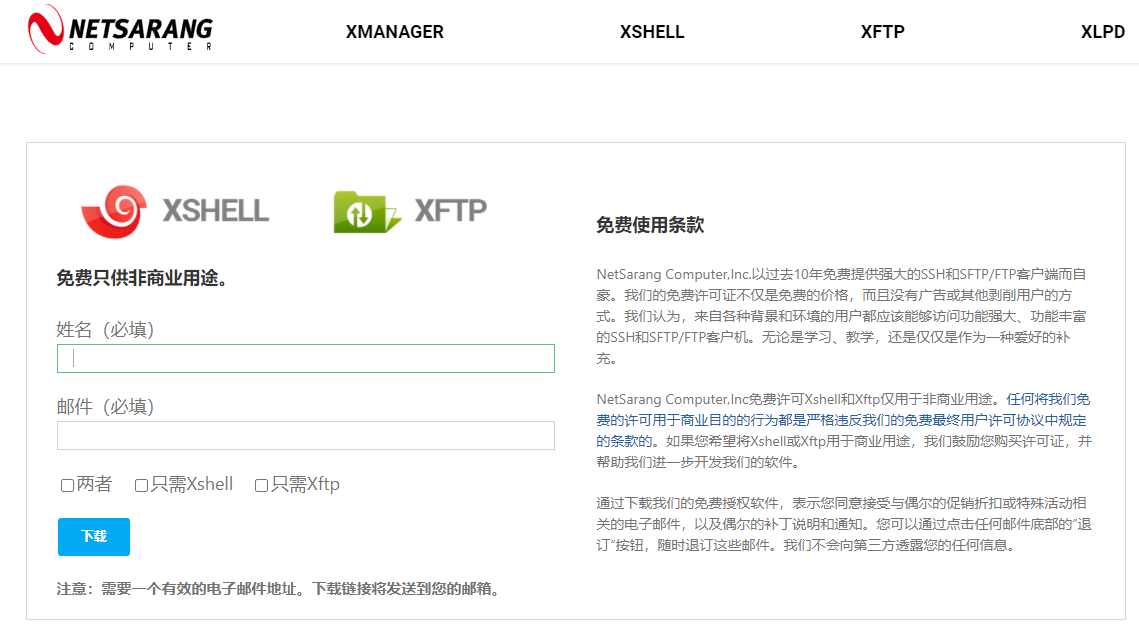Click the paragraph starting 通过下载我们的免费授权软件
This screenshot has width=1139, height=632.
coord(843,524)
